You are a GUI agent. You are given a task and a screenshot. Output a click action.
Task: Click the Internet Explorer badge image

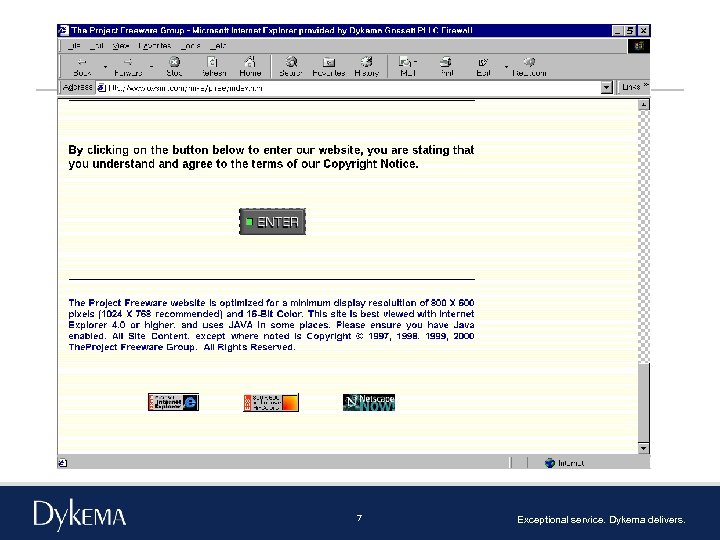pyautogui.click(x=173, y=402)
